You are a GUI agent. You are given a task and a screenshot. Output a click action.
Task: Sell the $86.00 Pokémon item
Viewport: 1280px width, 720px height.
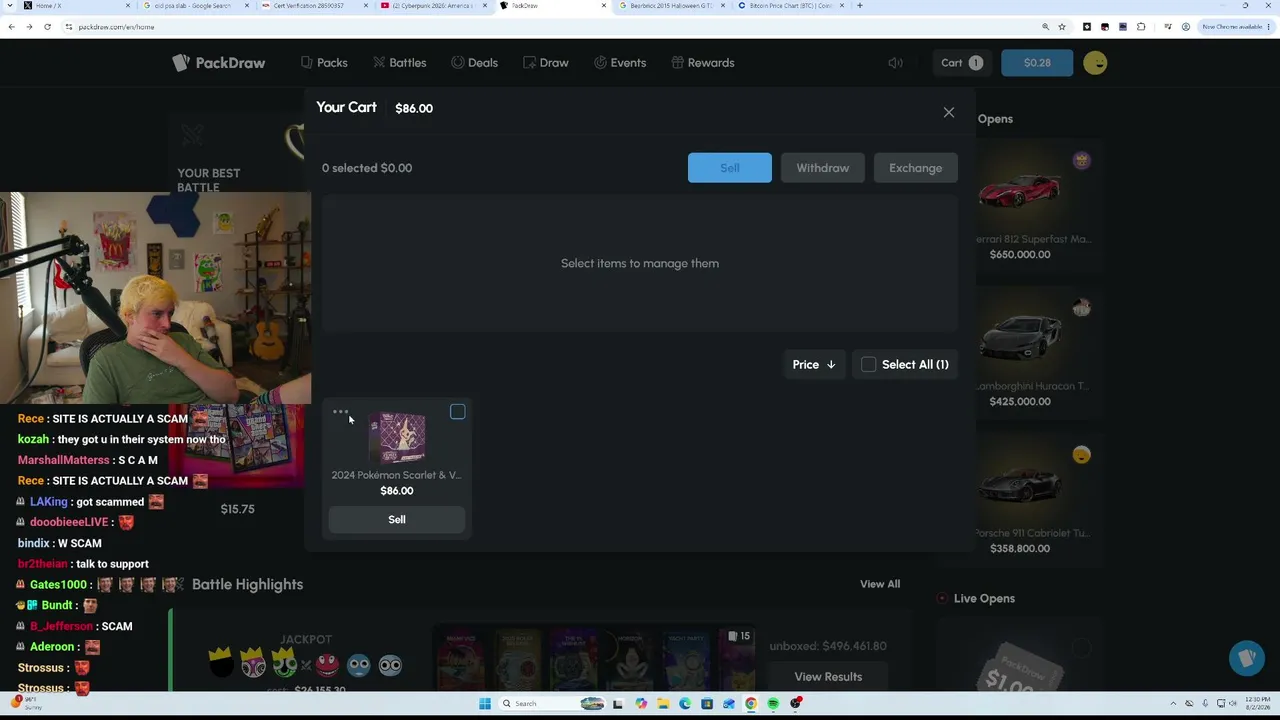[x=397, y=520]
